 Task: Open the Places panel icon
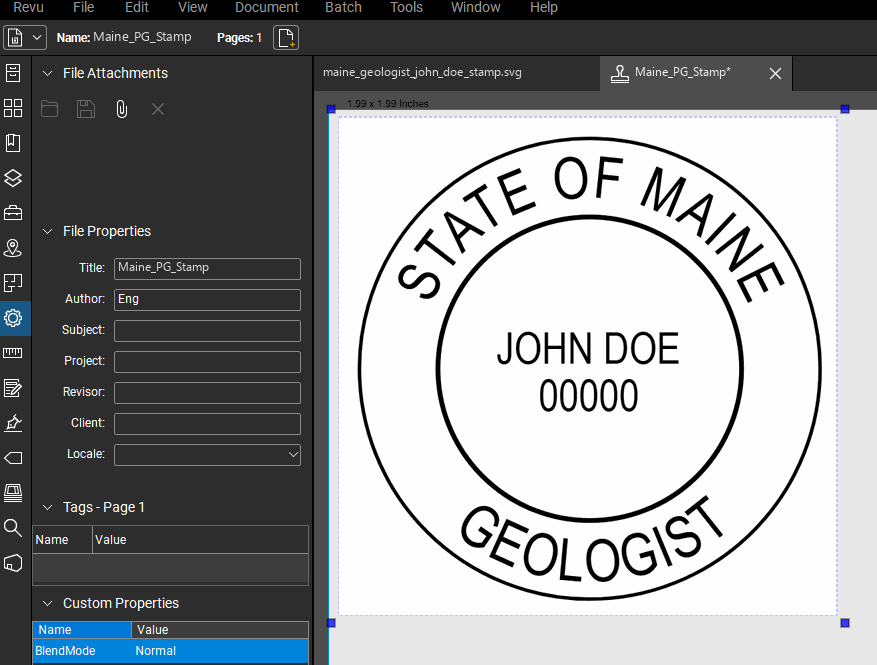[x=13, y=248]
